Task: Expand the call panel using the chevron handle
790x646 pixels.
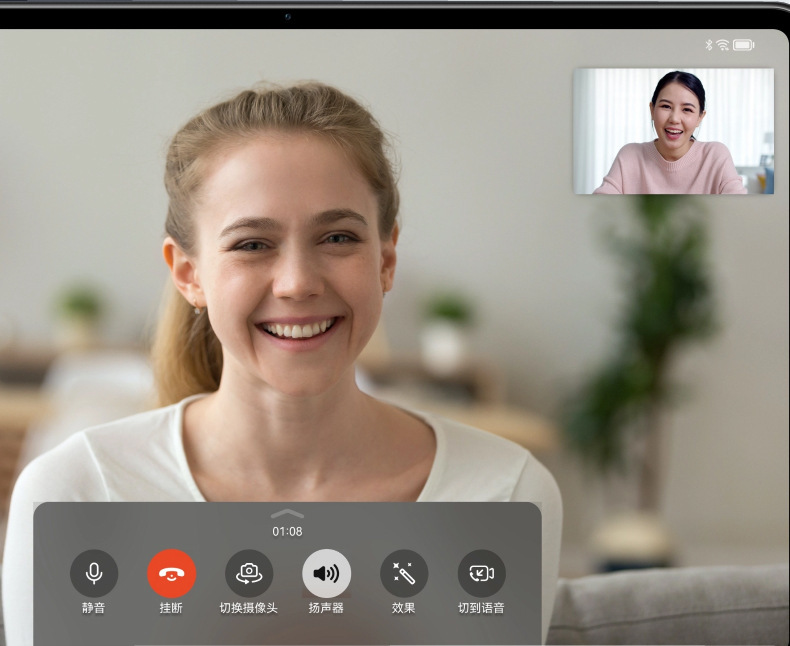Action: click(x=287, y=514)
